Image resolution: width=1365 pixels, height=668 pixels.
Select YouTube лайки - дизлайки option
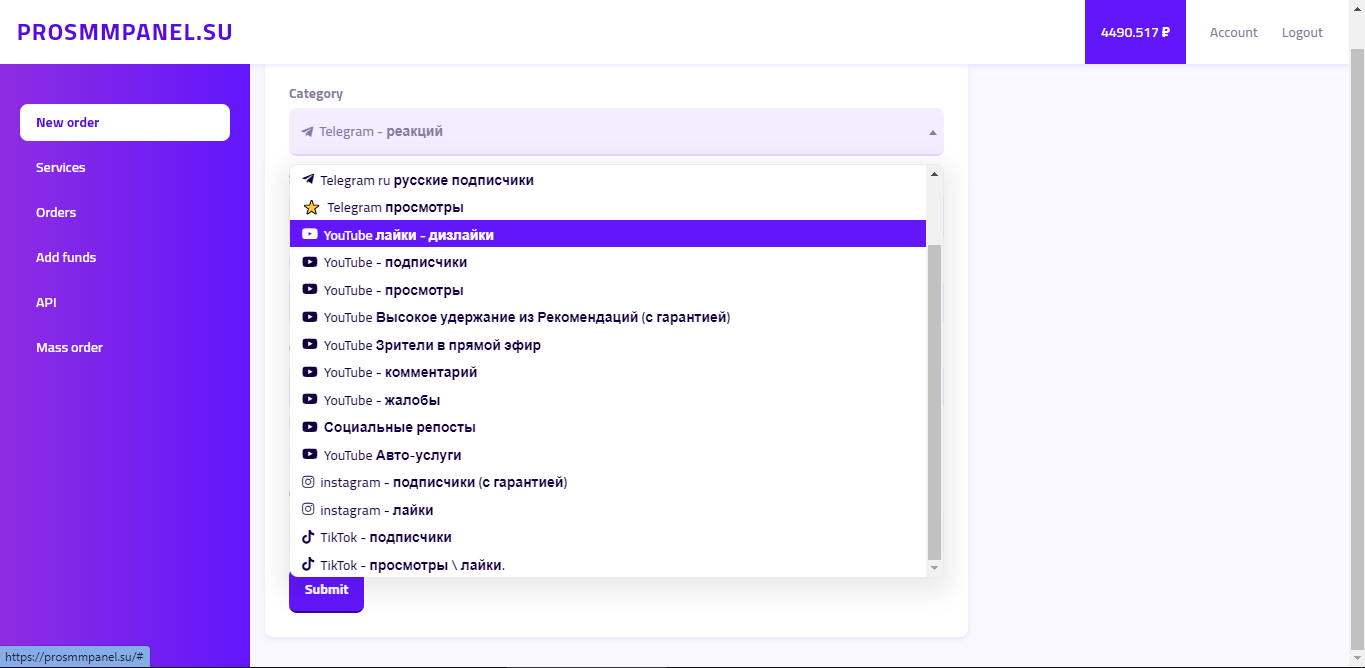coord(608,235)
